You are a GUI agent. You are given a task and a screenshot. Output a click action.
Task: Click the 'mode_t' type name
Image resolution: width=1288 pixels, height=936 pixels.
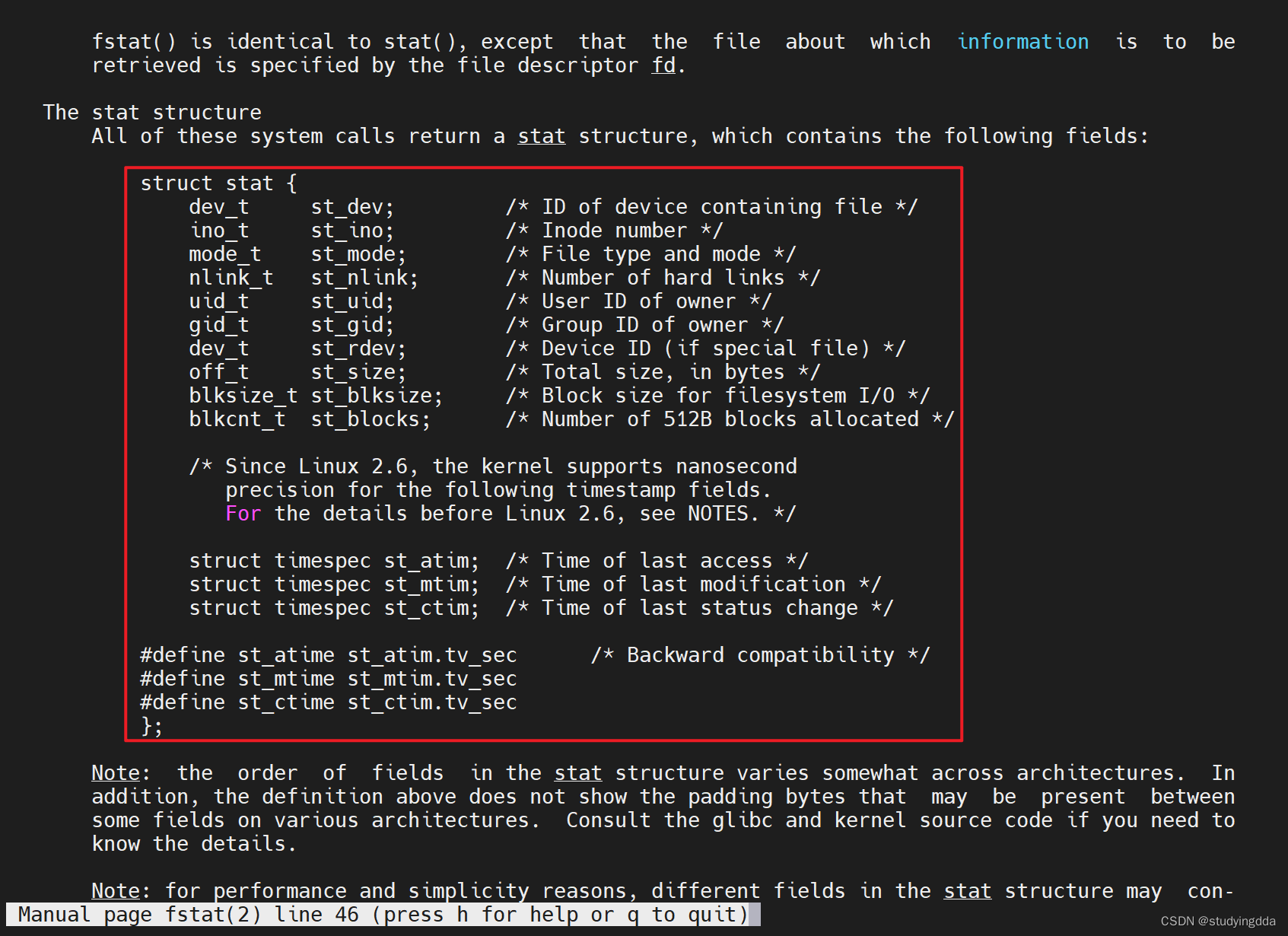coord(225,254)
